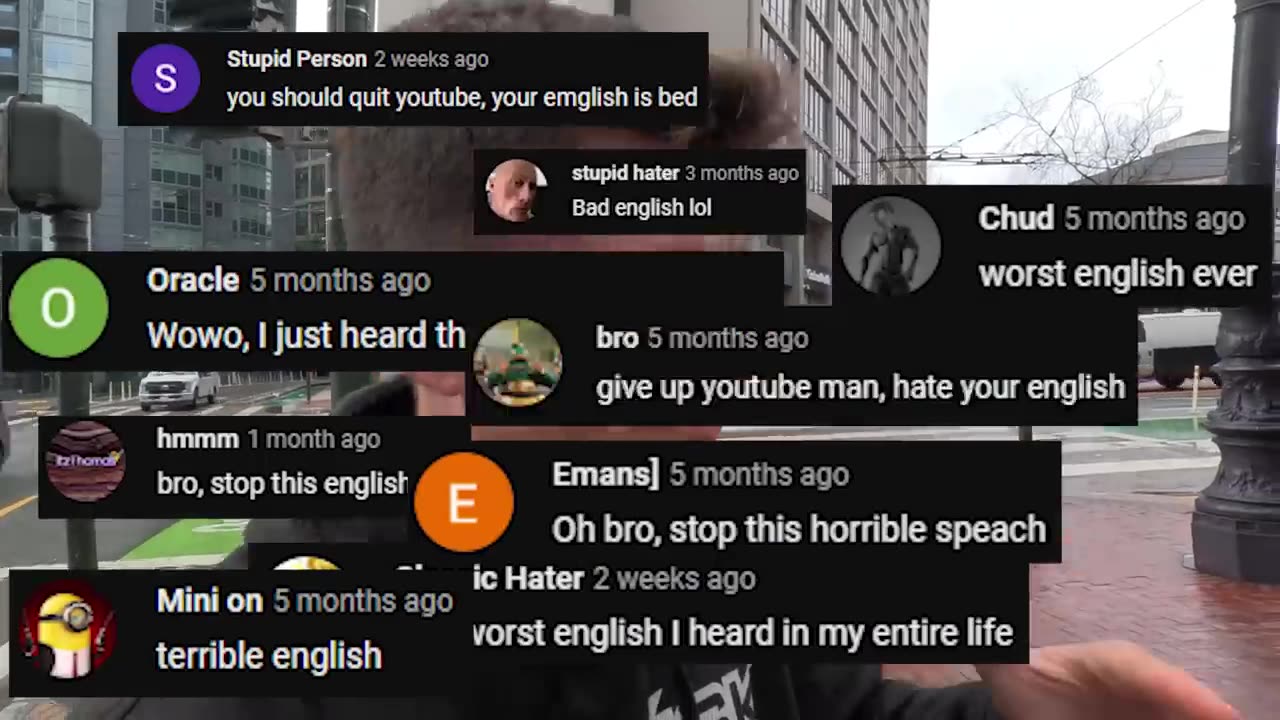Click the '3 months ago' timestamp by stupid hater
Screen dimensions: 1280x720
click(742, 173)
